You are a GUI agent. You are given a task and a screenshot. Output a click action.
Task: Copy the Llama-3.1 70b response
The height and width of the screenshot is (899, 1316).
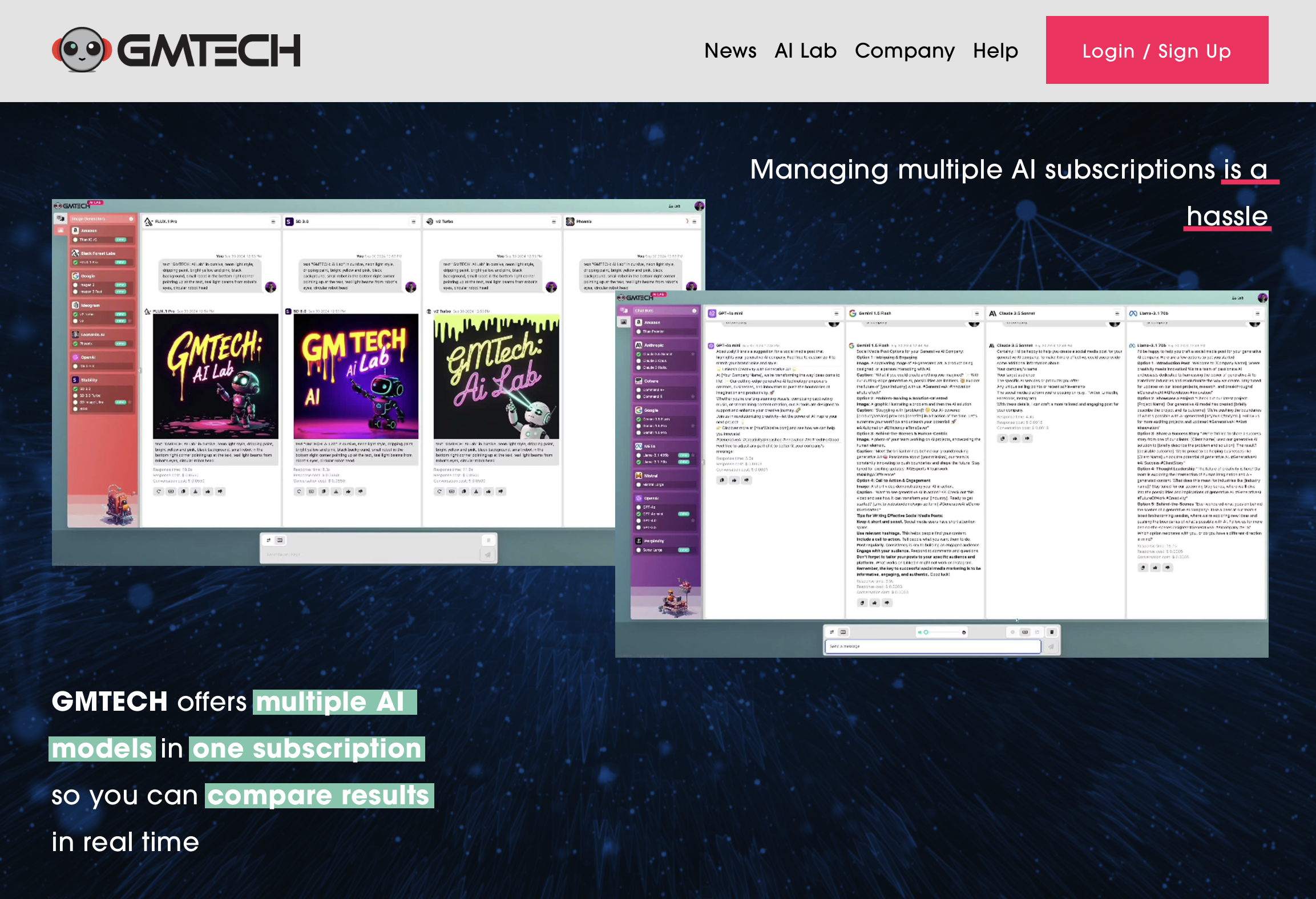[x=1143, y=568]
